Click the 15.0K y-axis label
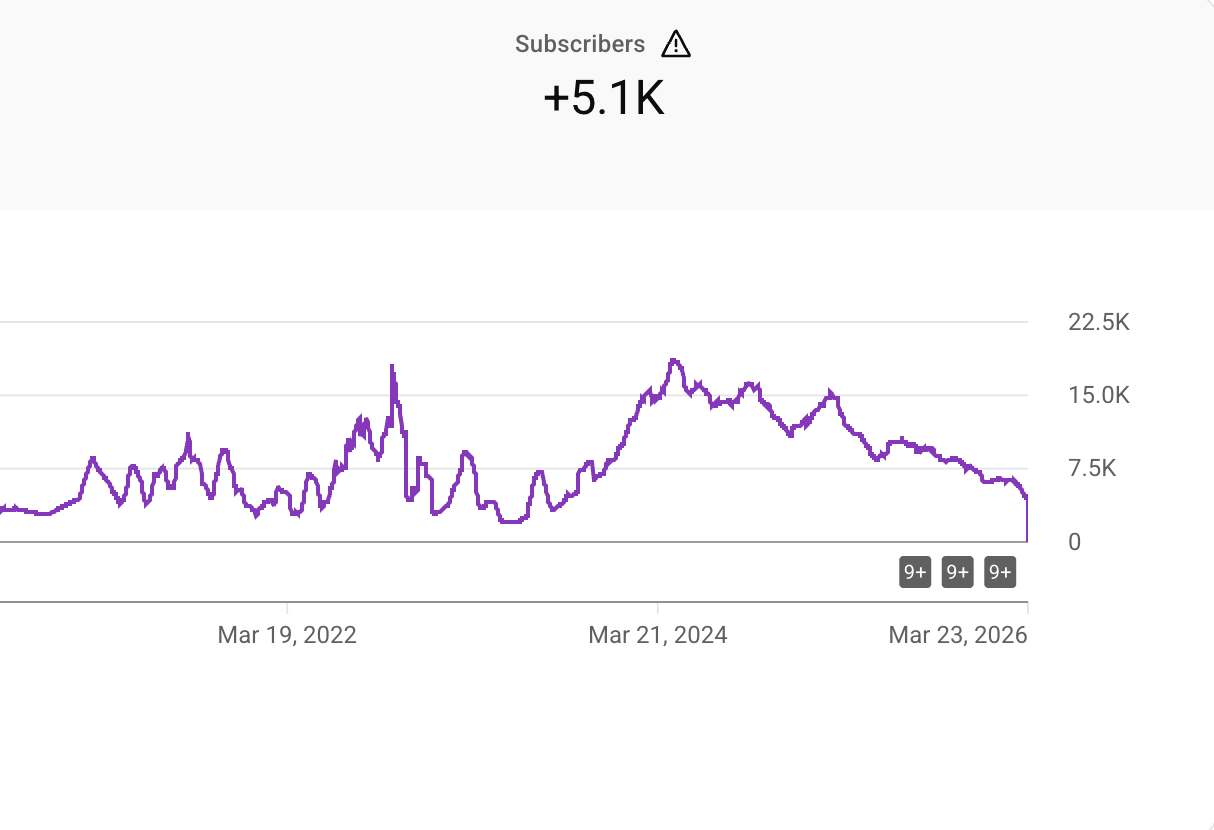 coord(1098,395)
